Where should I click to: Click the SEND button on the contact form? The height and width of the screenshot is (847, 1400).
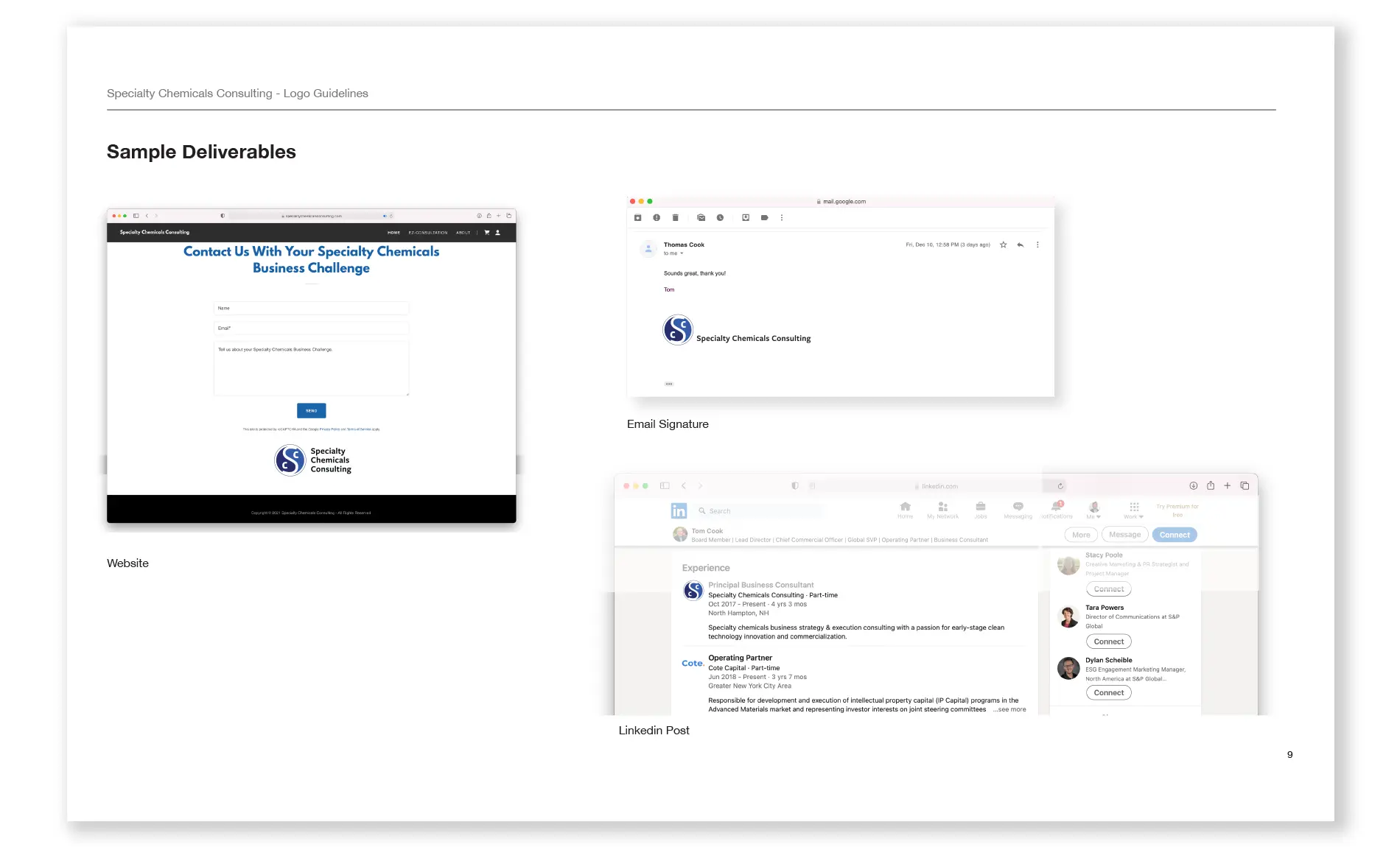pos(312,411)
